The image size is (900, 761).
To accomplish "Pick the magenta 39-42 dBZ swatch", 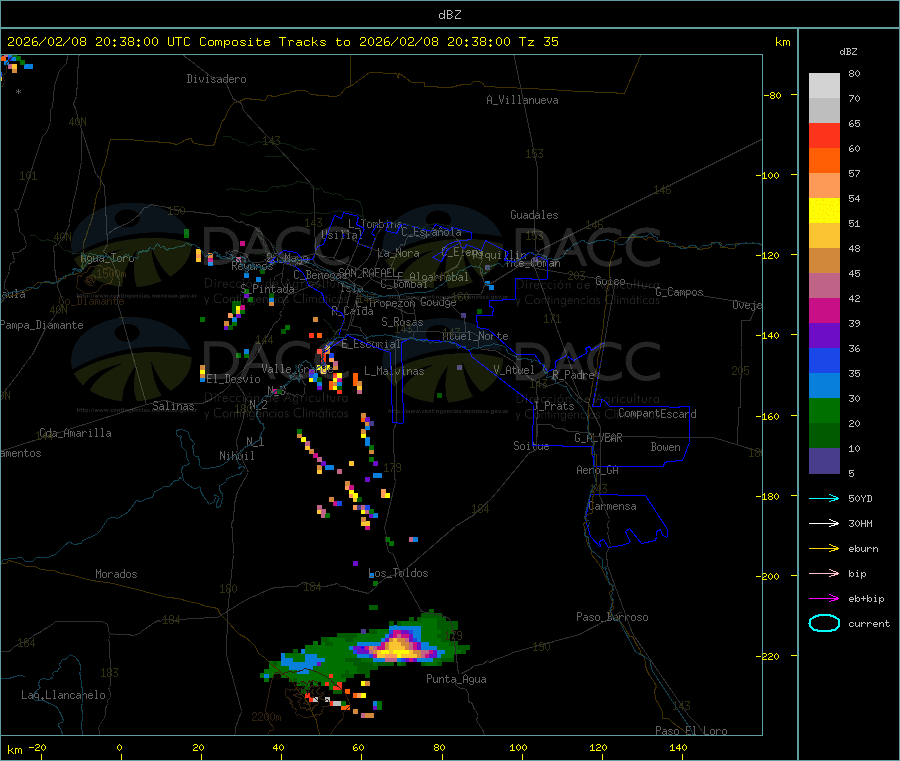I will tap(824, 310).
